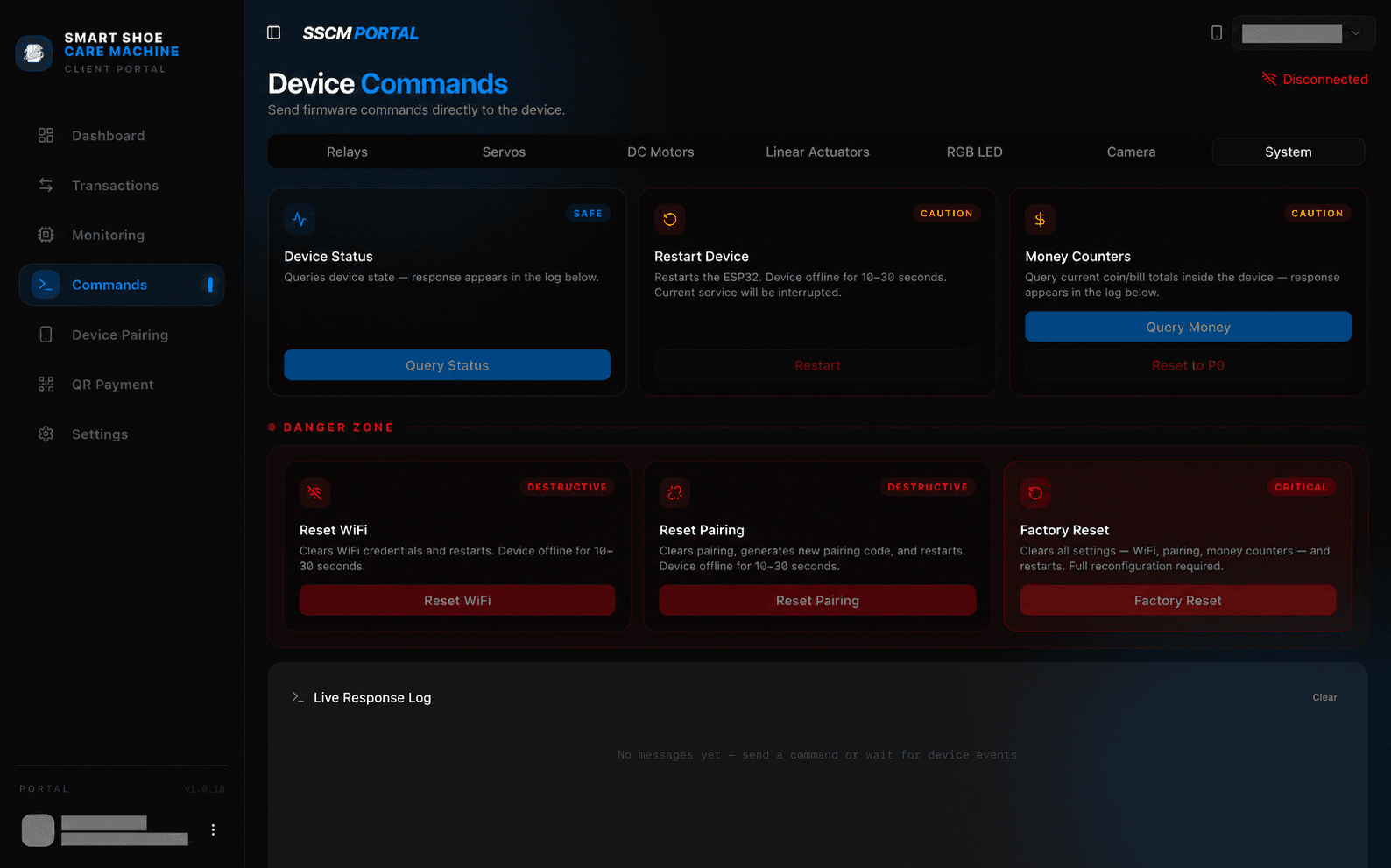Click the Reset WiFi crossed wifi icon
This screenshot has width=1391, height=868.
pos(314,493)
